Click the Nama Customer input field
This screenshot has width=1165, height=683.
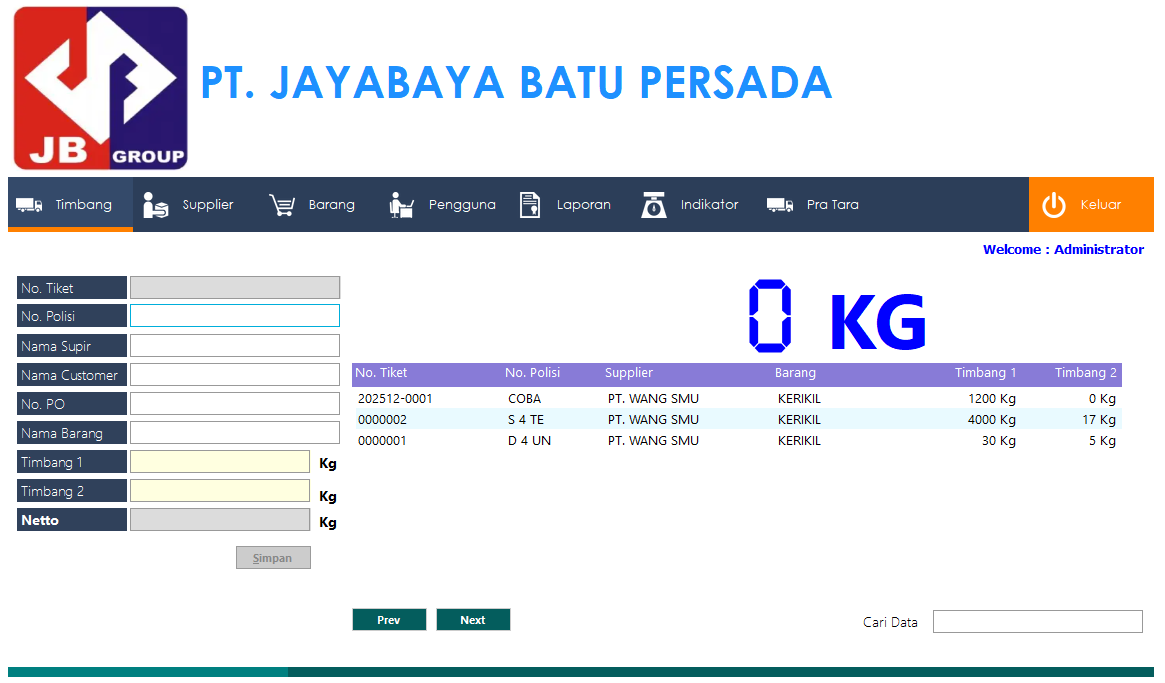click(235, 375)
